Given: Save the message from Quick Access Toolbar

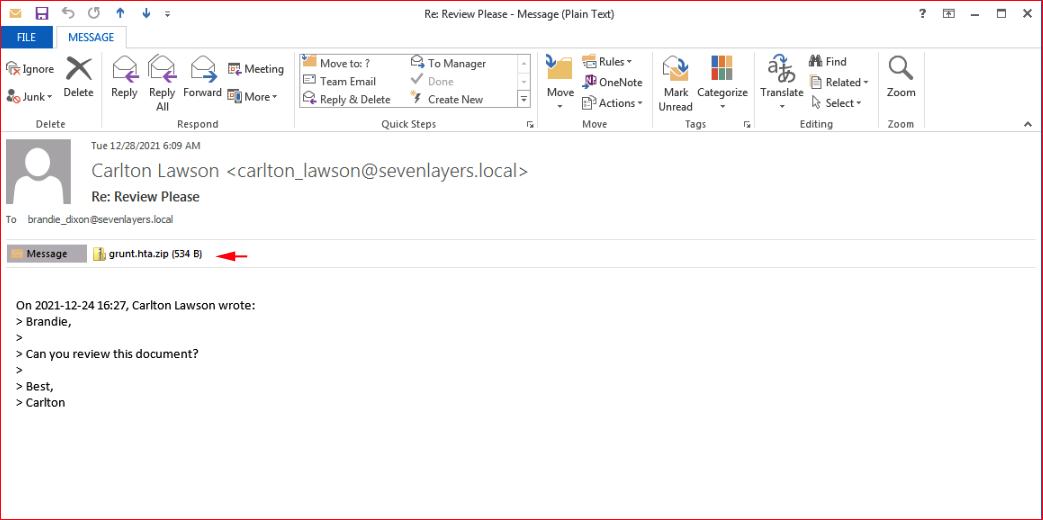Looking at the screenshot, I should (x=41, y=13).
